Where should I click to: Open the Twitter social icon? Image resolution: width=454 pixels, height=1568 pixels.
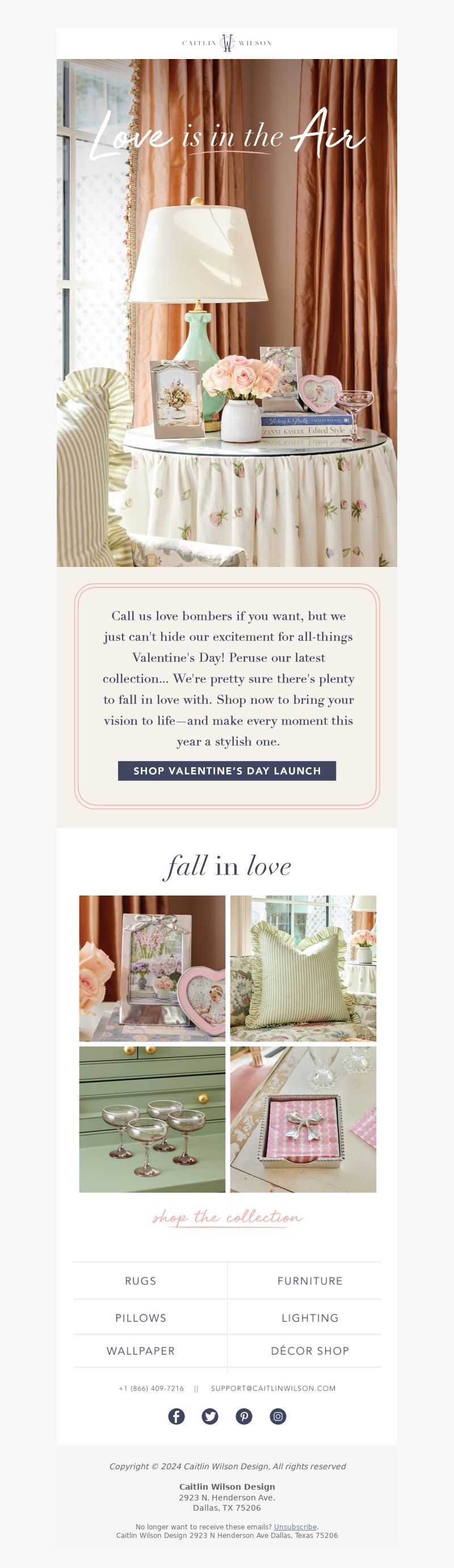(210, 1416)
